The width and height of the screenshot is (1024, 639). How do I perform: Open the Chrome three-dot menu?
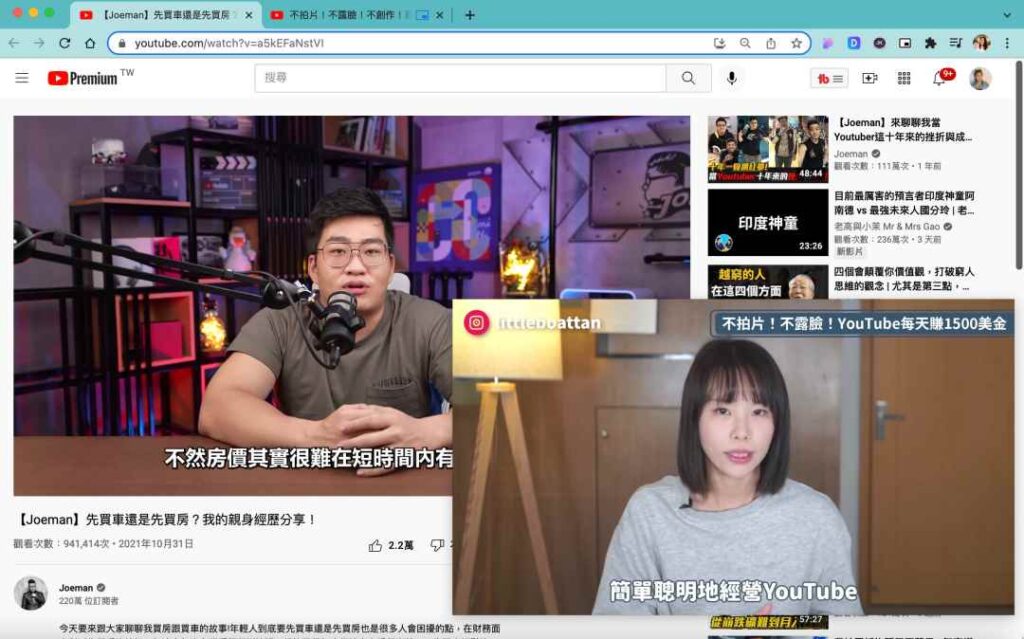click(x=1007, y=43)
